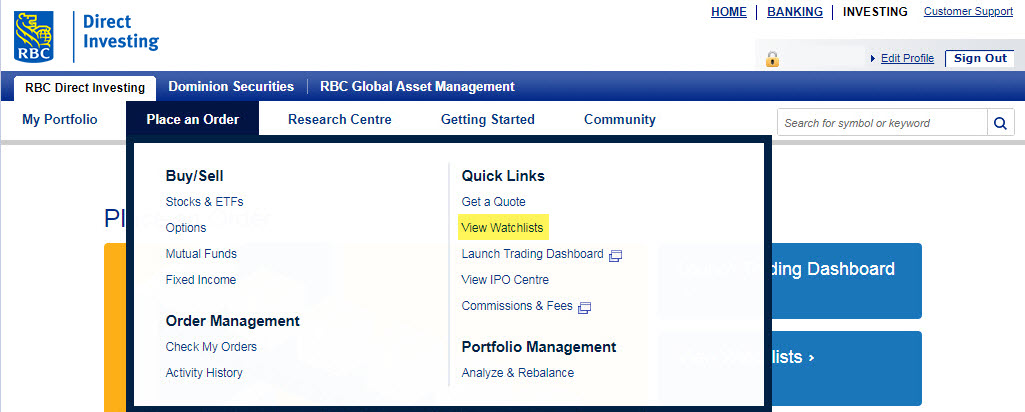This screenshot has width=1025, height=412.
Task: Expand the Research Centre menu
Action: pos(339,119)
